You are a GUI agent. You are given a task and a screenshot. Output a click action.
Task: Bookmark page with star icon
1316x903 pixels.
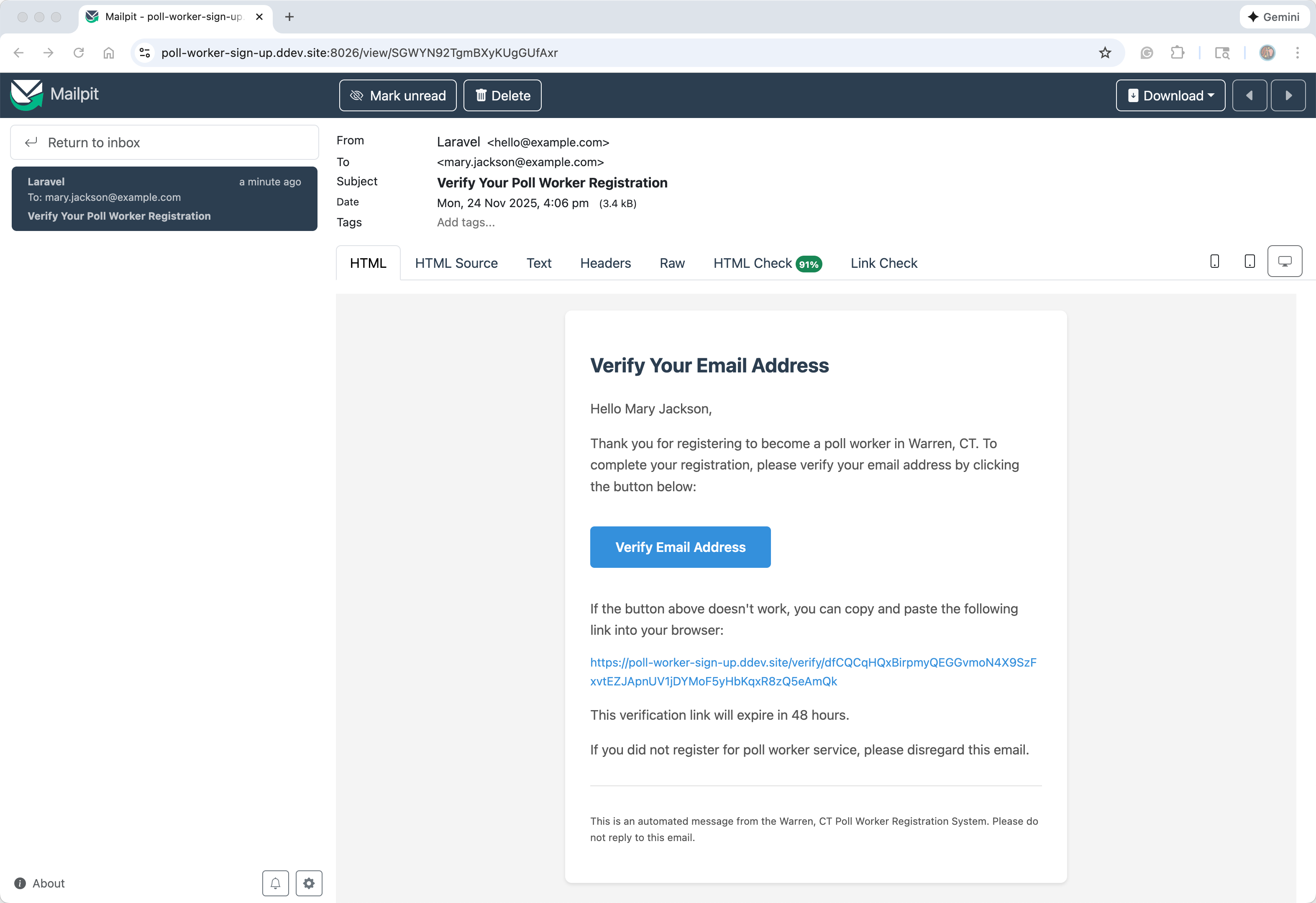pyautogui.click(x=1105, y=53)
